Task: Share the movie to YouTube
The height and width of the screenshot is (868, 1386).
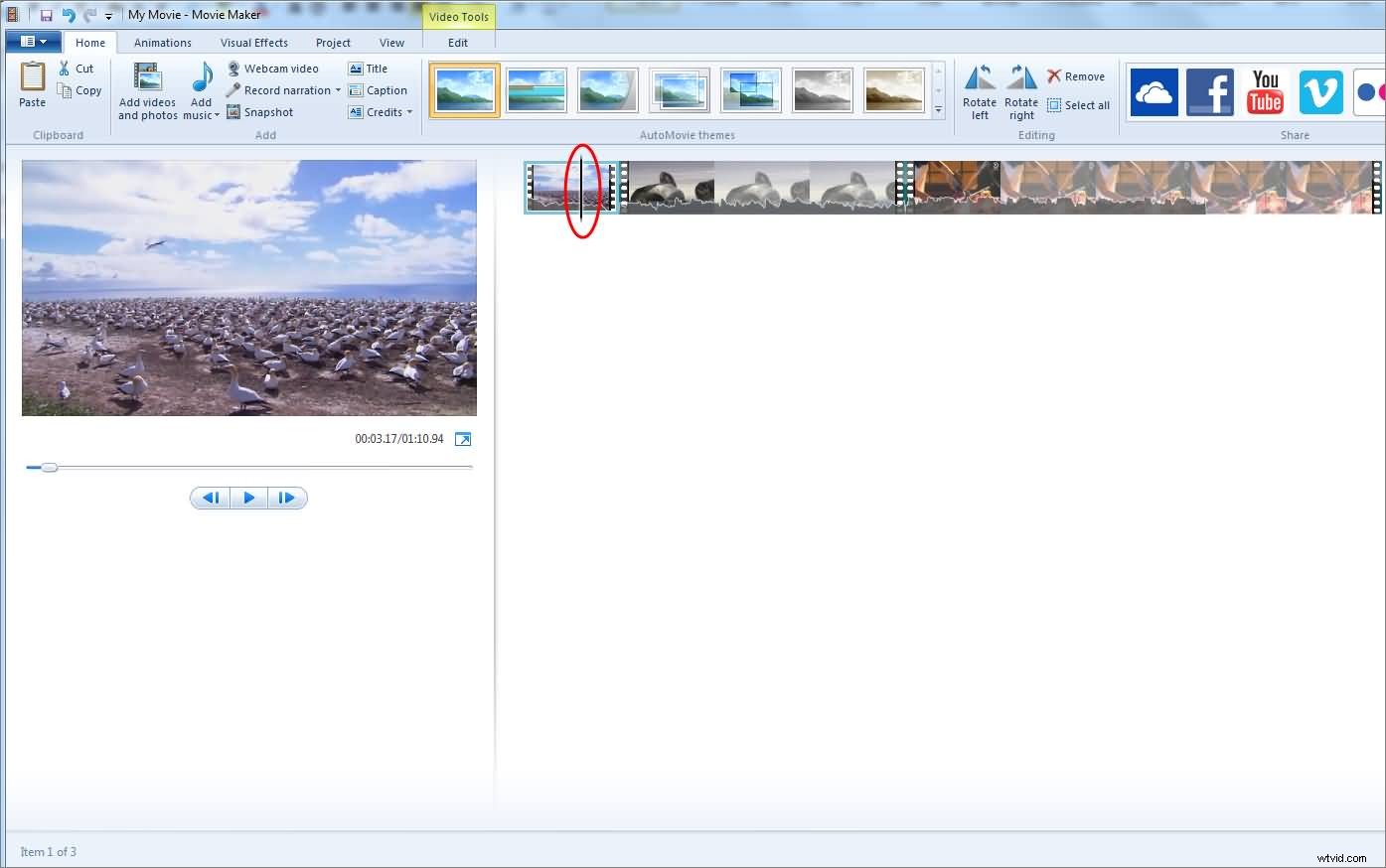Action: (1265, 91)
